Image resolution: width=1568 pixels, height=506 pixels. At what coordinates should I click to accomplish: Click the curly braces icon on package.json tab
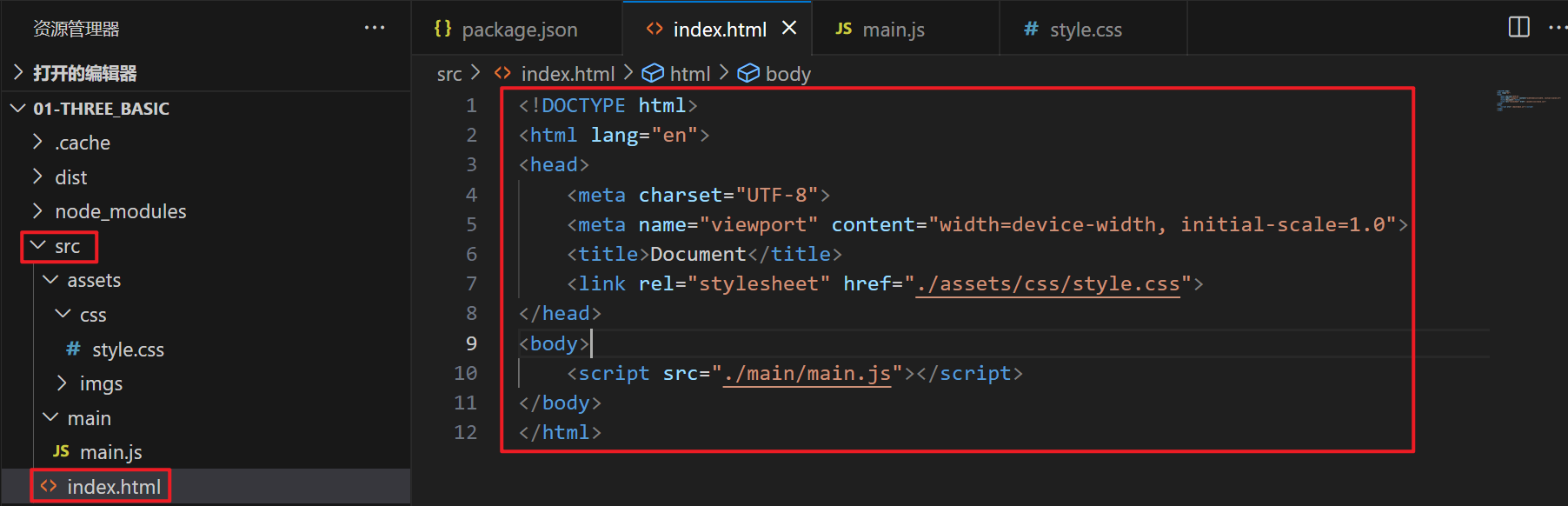point(442,29)
